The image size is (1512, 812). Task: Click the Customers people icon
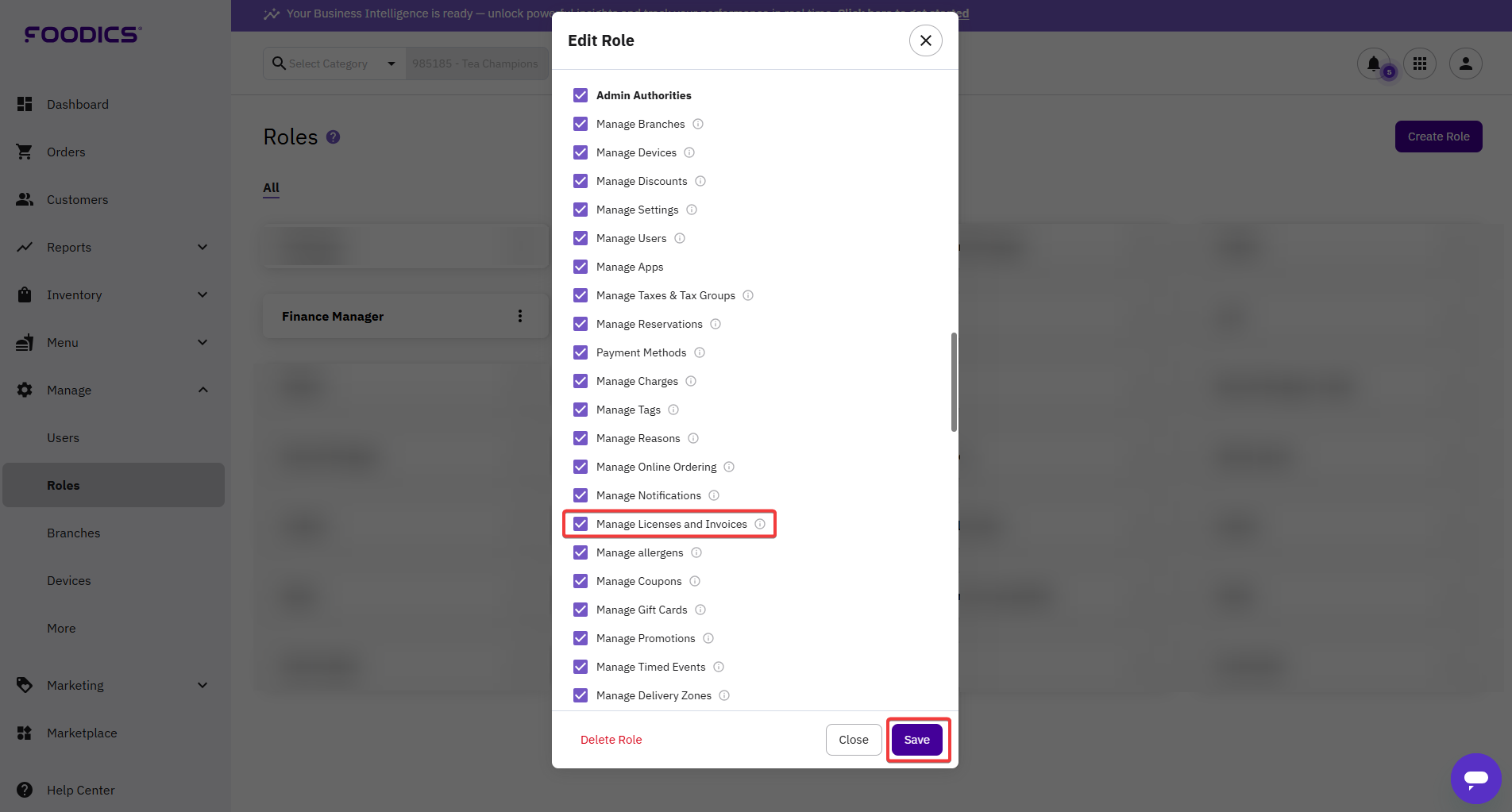(x=25, y=199)
